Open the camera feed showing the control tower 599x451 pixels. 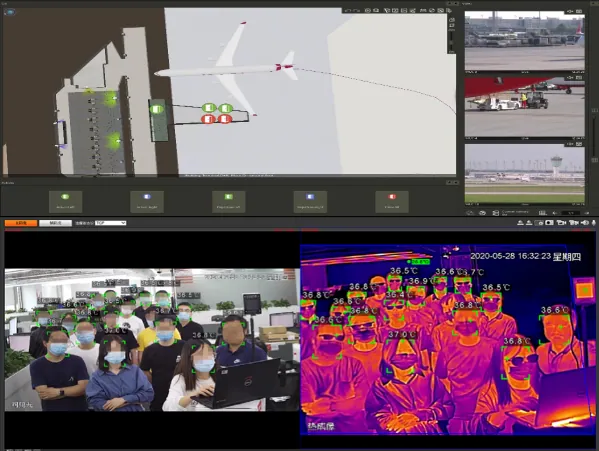525,174
